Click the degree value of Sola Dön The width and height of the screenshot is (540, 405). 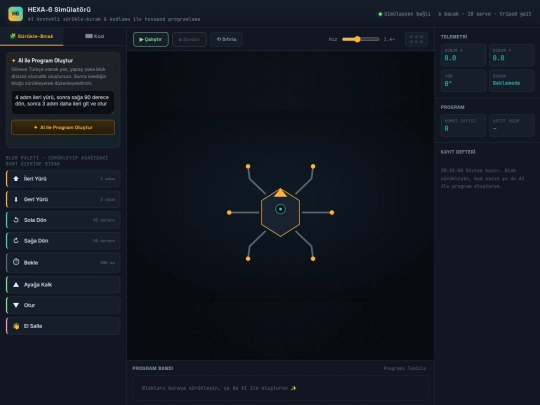click(104, 220)
